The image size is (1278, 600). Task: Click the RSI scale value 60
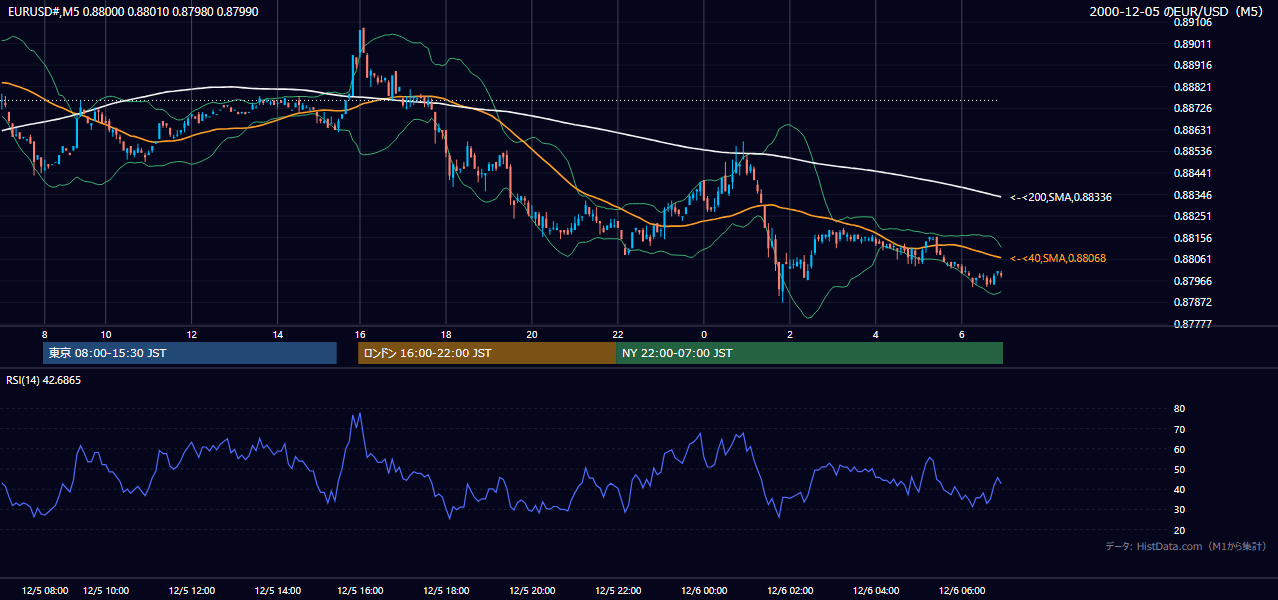click(1179, 449)
